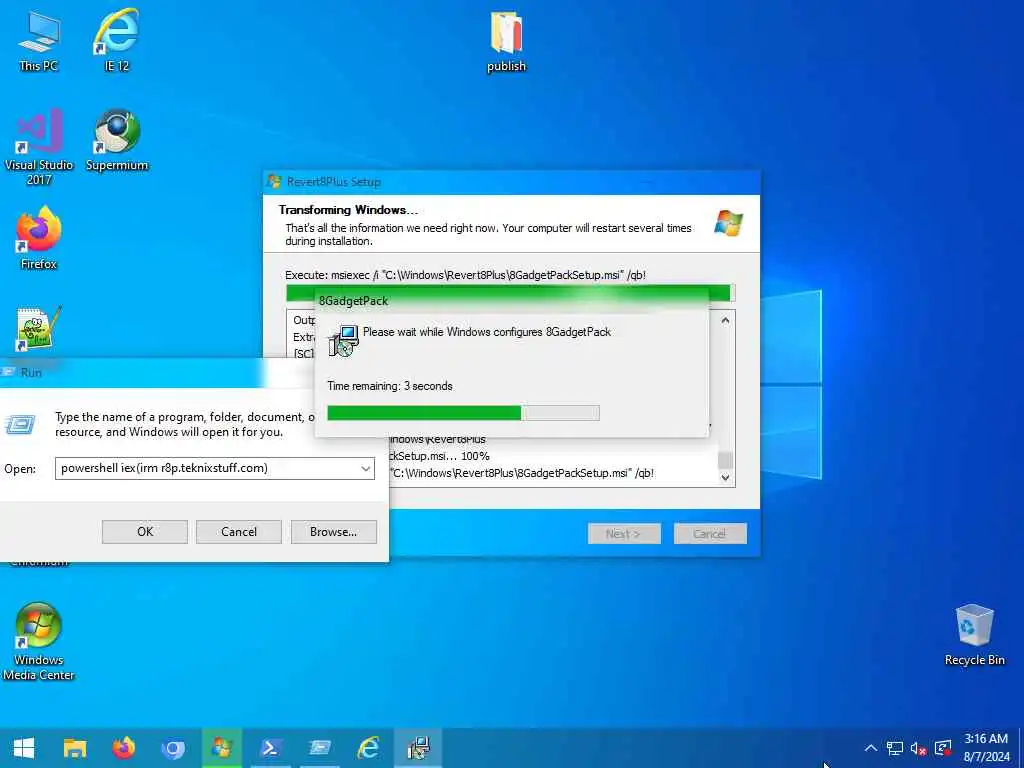
Task: Click the Revert8Plus Setup window title
Action: pos(333,182)
